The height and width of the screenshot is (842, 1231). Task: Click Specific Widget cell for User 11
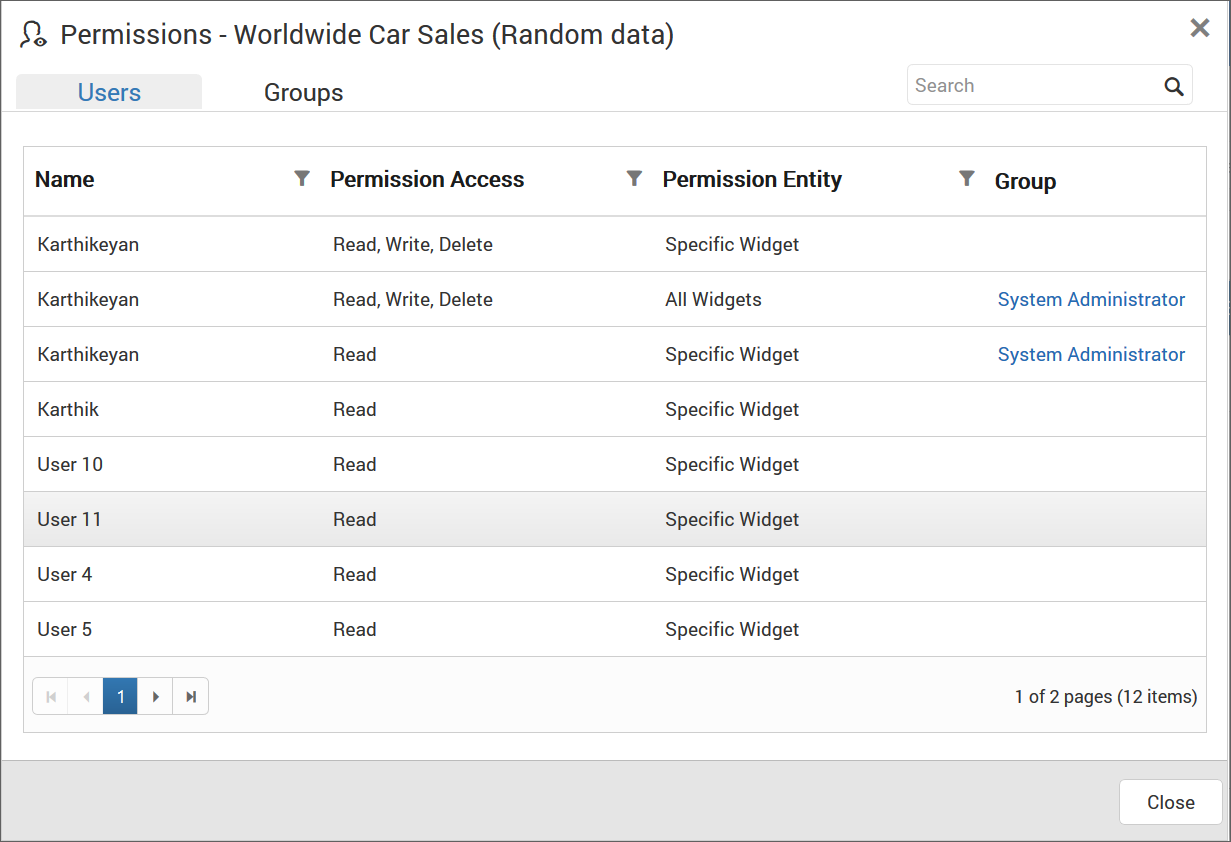click(732, 519)
